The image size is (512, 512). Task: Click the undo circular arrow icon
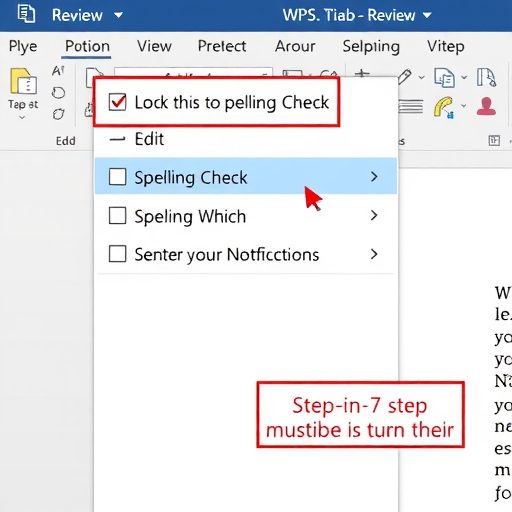coord(58,93)
